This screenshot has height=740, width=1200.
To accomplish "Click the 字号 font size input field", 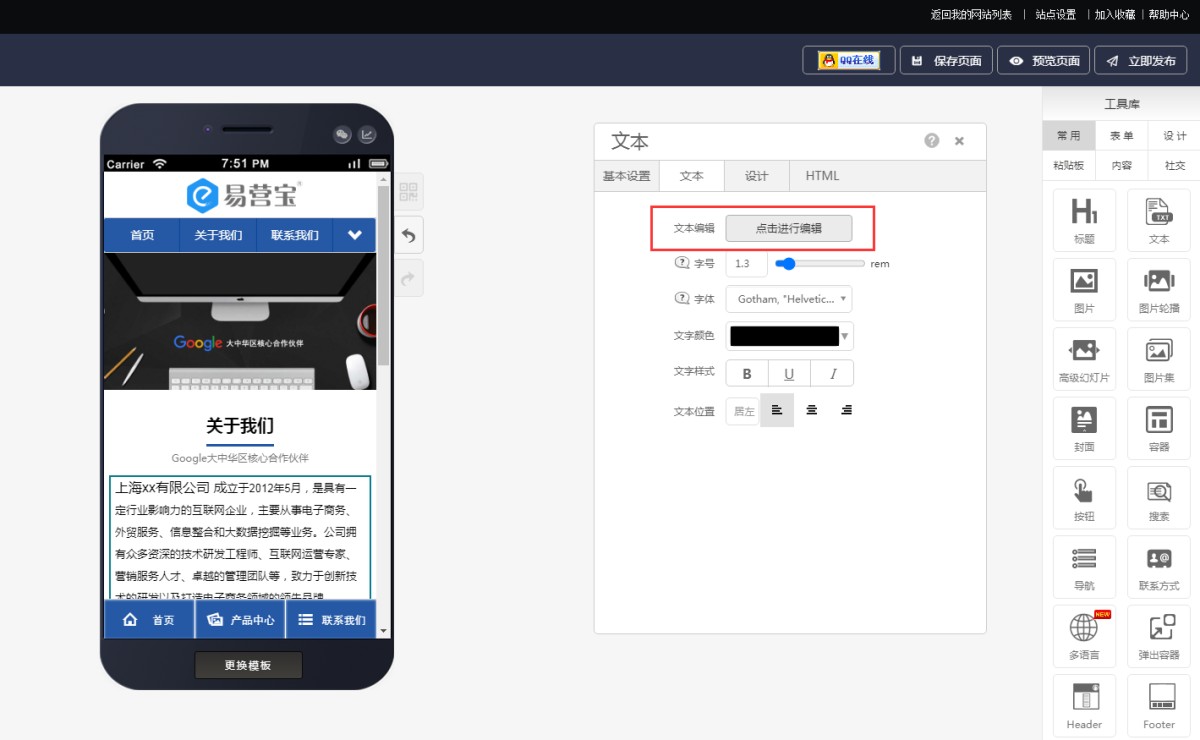I will 747,263.
